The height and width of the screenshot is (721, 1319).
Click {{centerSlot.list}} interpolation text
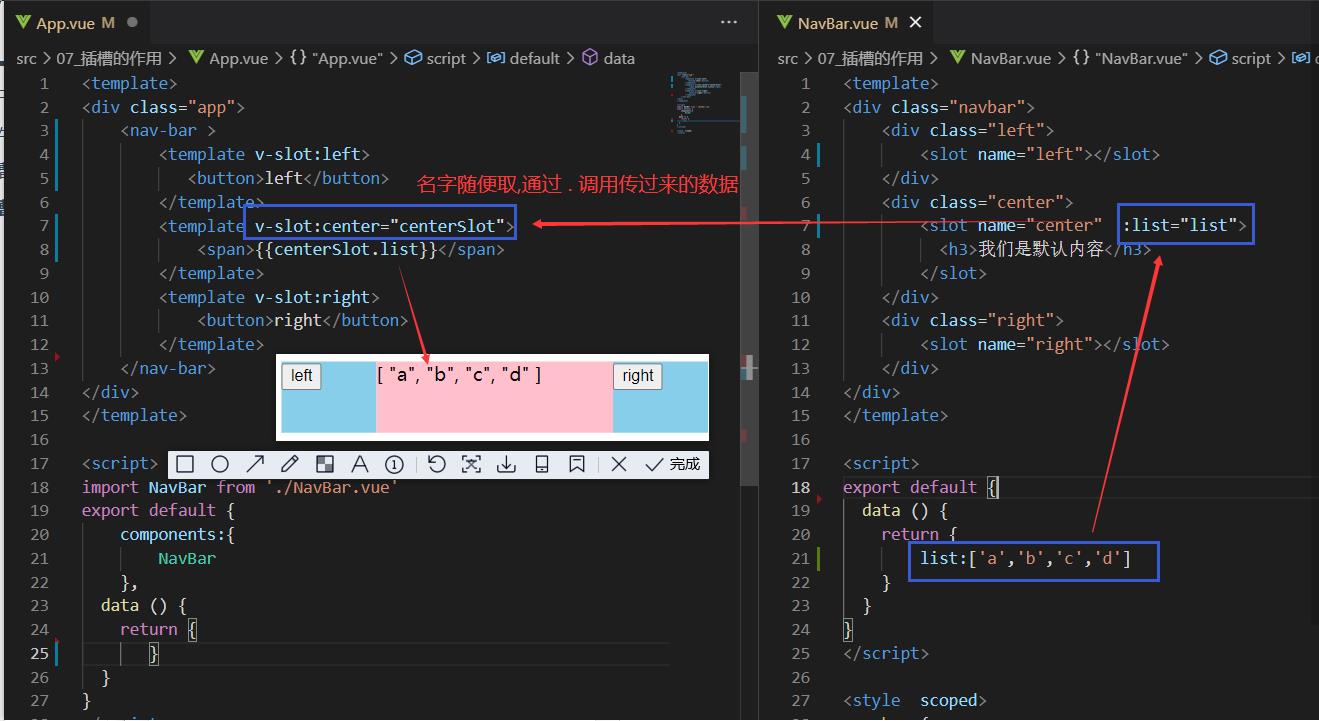coord(347,250)
